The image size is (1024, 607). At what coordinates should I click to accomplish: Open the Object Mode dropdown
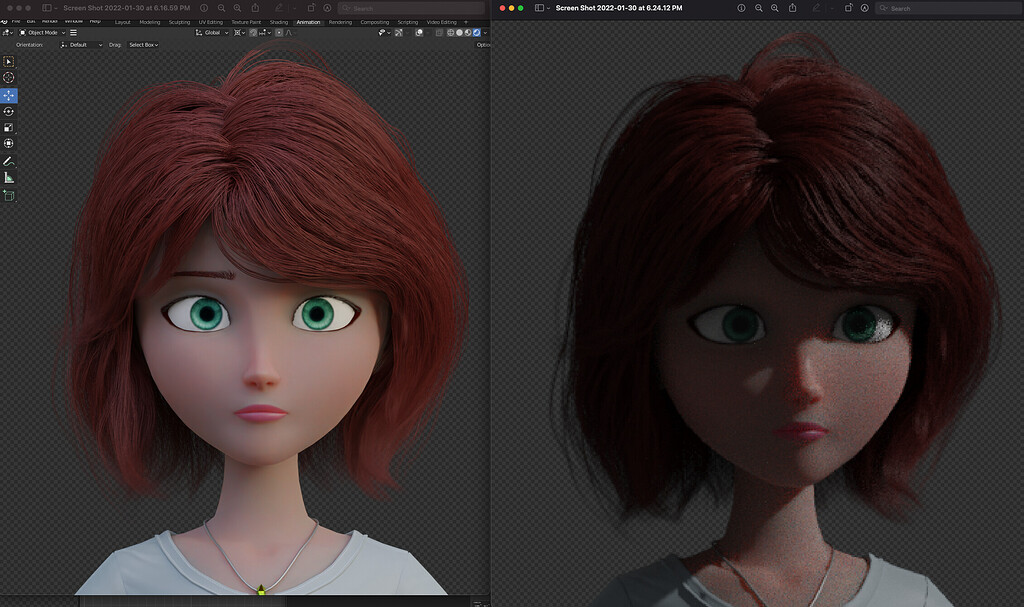click(x=40, y=31)
